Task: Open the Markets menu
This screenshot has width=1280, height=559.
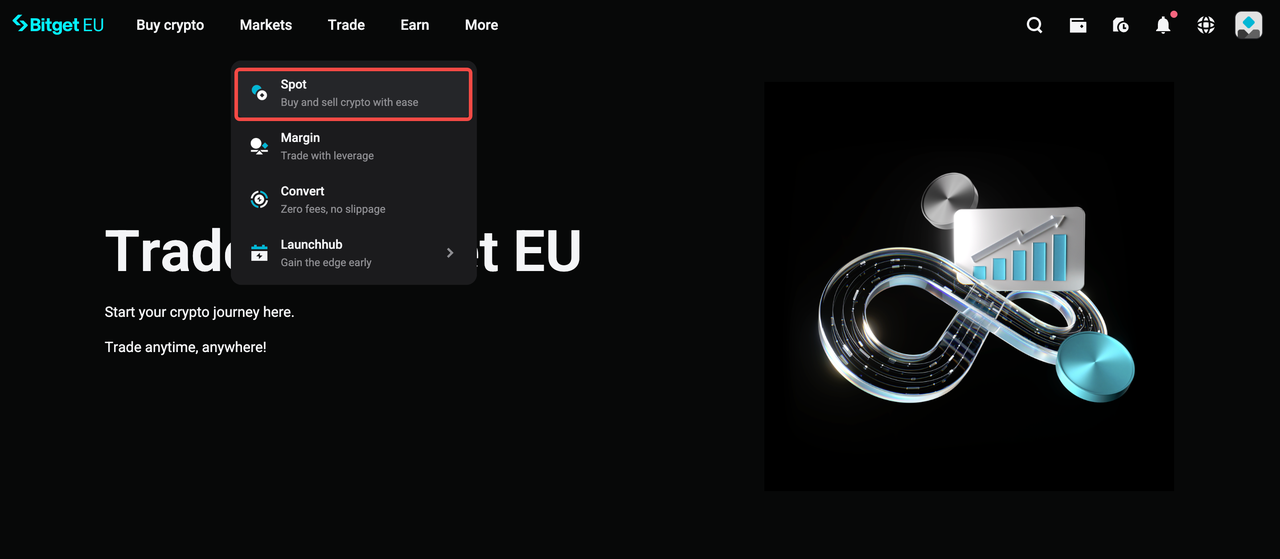Action: tap(266, 25)
